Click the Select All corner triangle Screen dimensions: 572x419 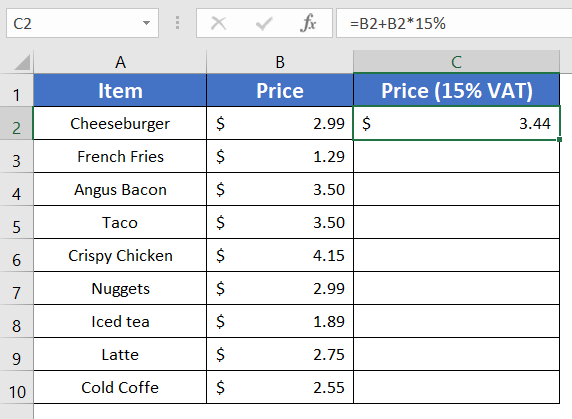22,62
